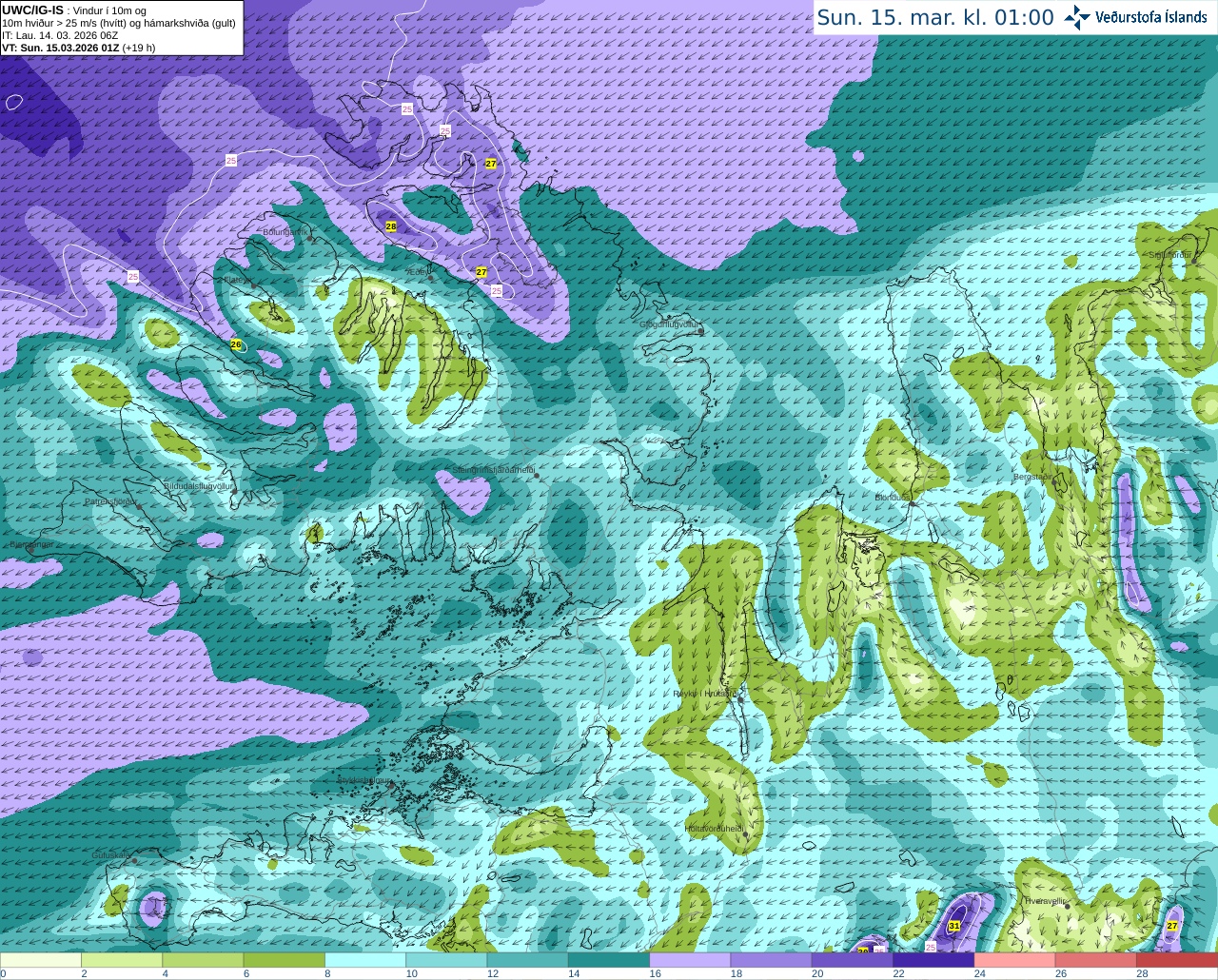Pick the 6–8 m/s olive green swatch
The image size is (1218, 980).
coord(285,960)
